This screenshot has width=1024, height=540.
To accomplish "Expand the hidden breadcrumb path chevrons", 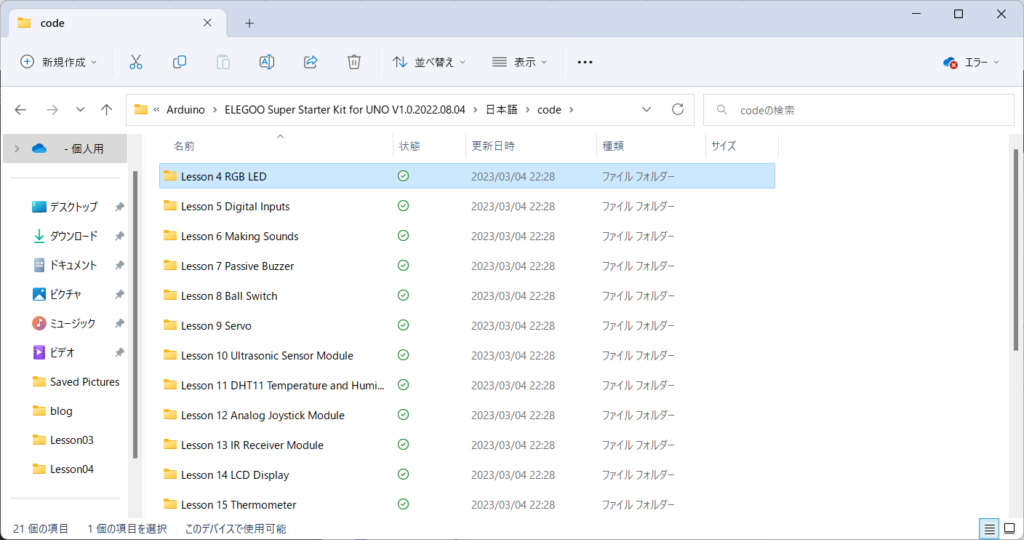I will [157, 110].
